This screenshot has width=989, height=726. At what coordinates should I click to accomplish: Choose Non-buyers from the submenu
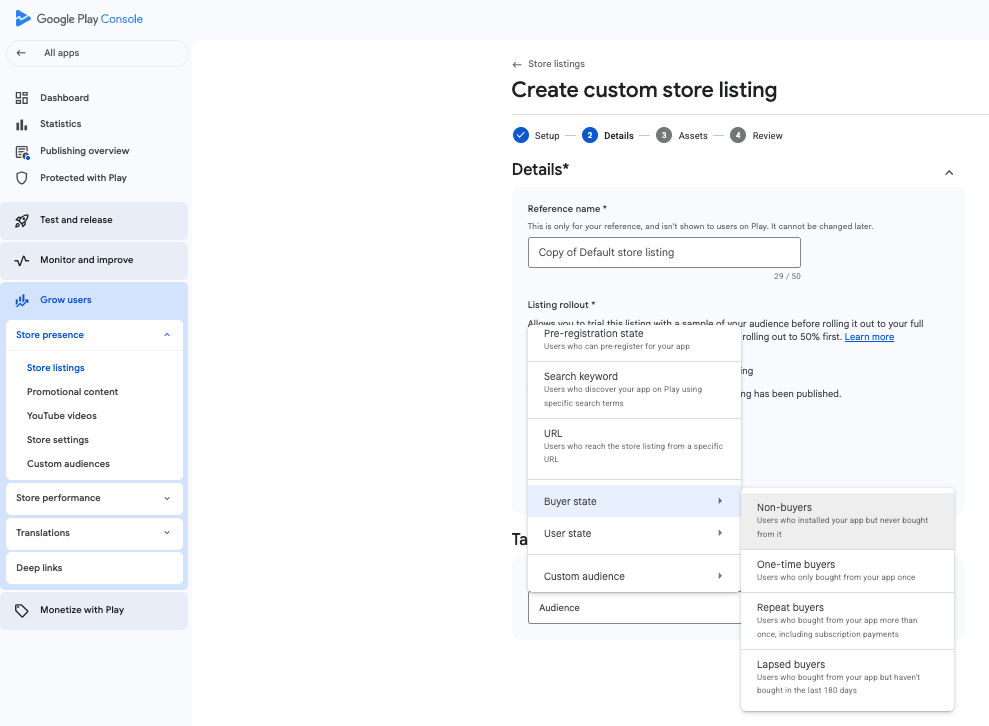tap(847, 520)
